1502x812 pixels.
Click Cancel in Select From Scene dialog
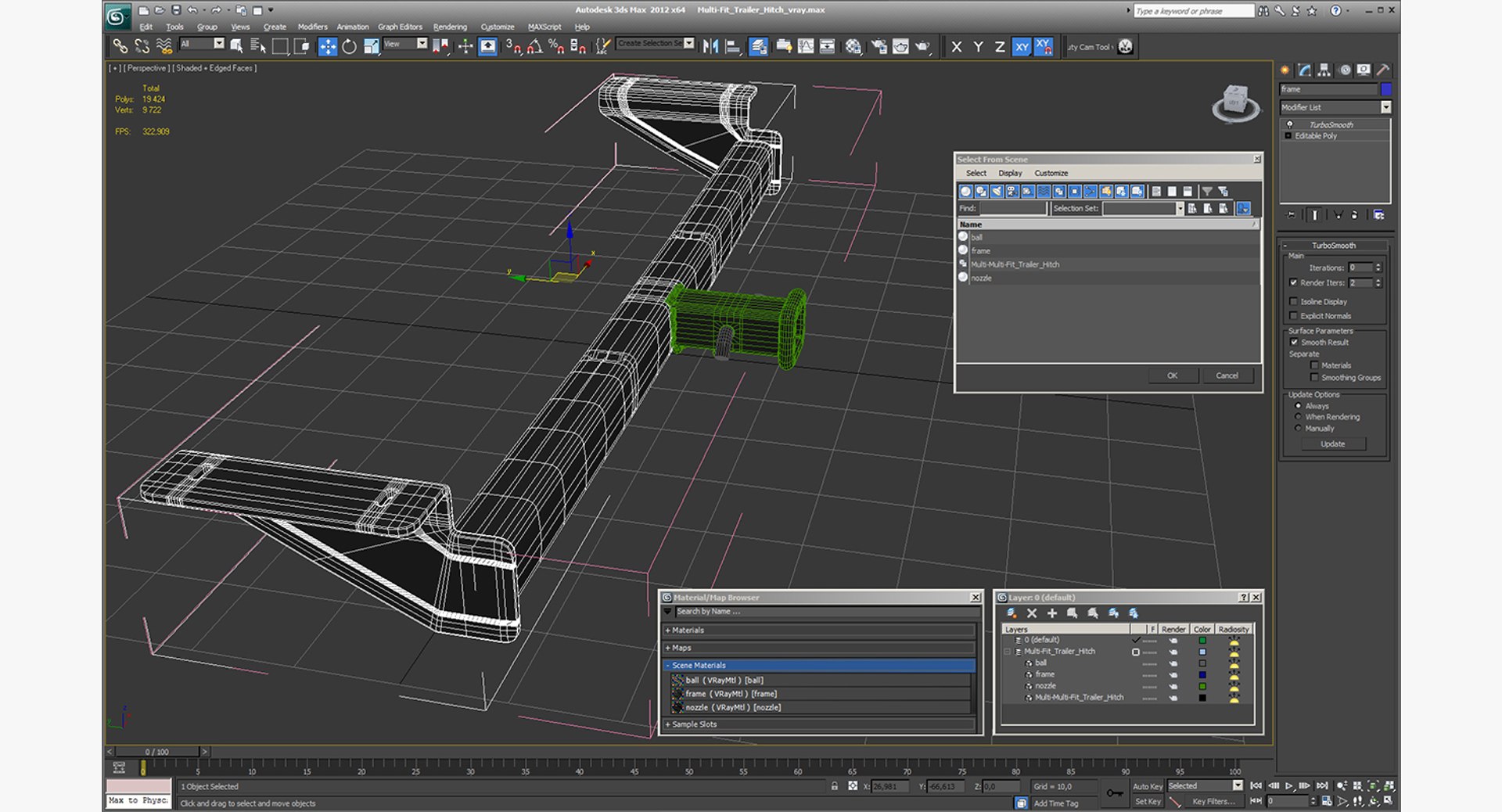pyautogui.click(x=1227, y=375)
